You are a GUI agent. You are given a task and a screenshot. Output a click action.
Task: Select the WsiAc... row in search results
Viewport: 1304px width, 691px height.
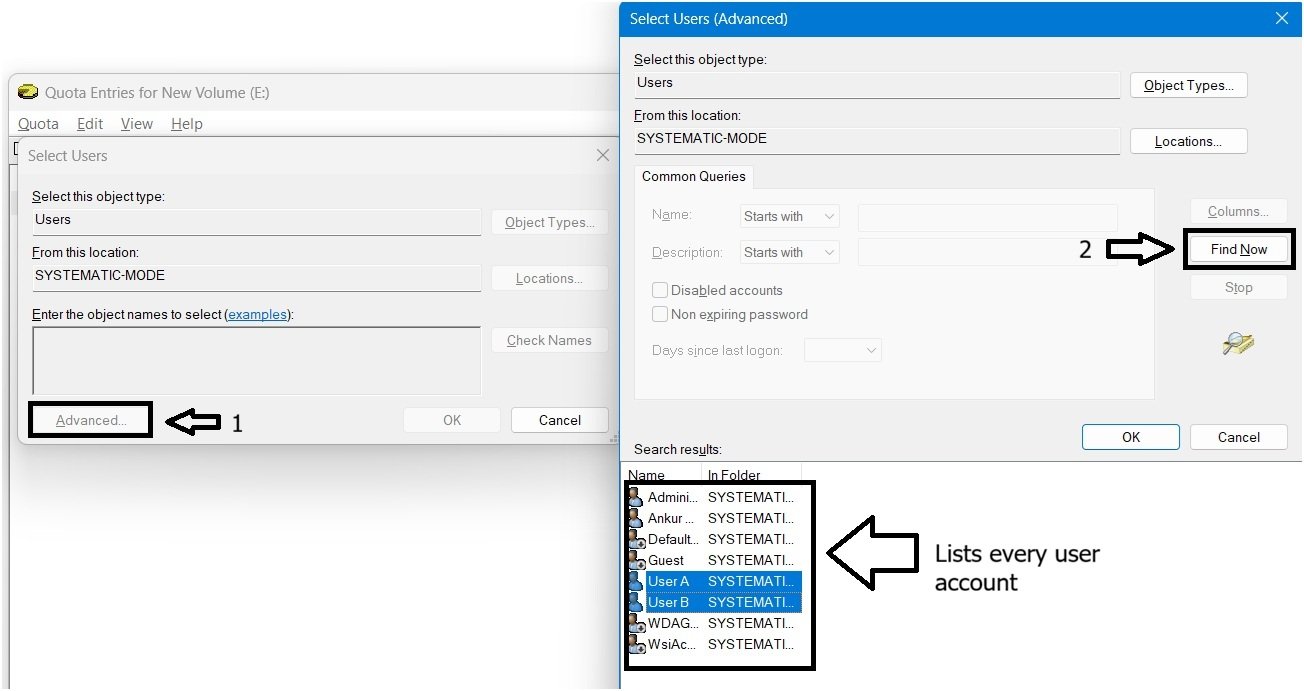point(714,644)
